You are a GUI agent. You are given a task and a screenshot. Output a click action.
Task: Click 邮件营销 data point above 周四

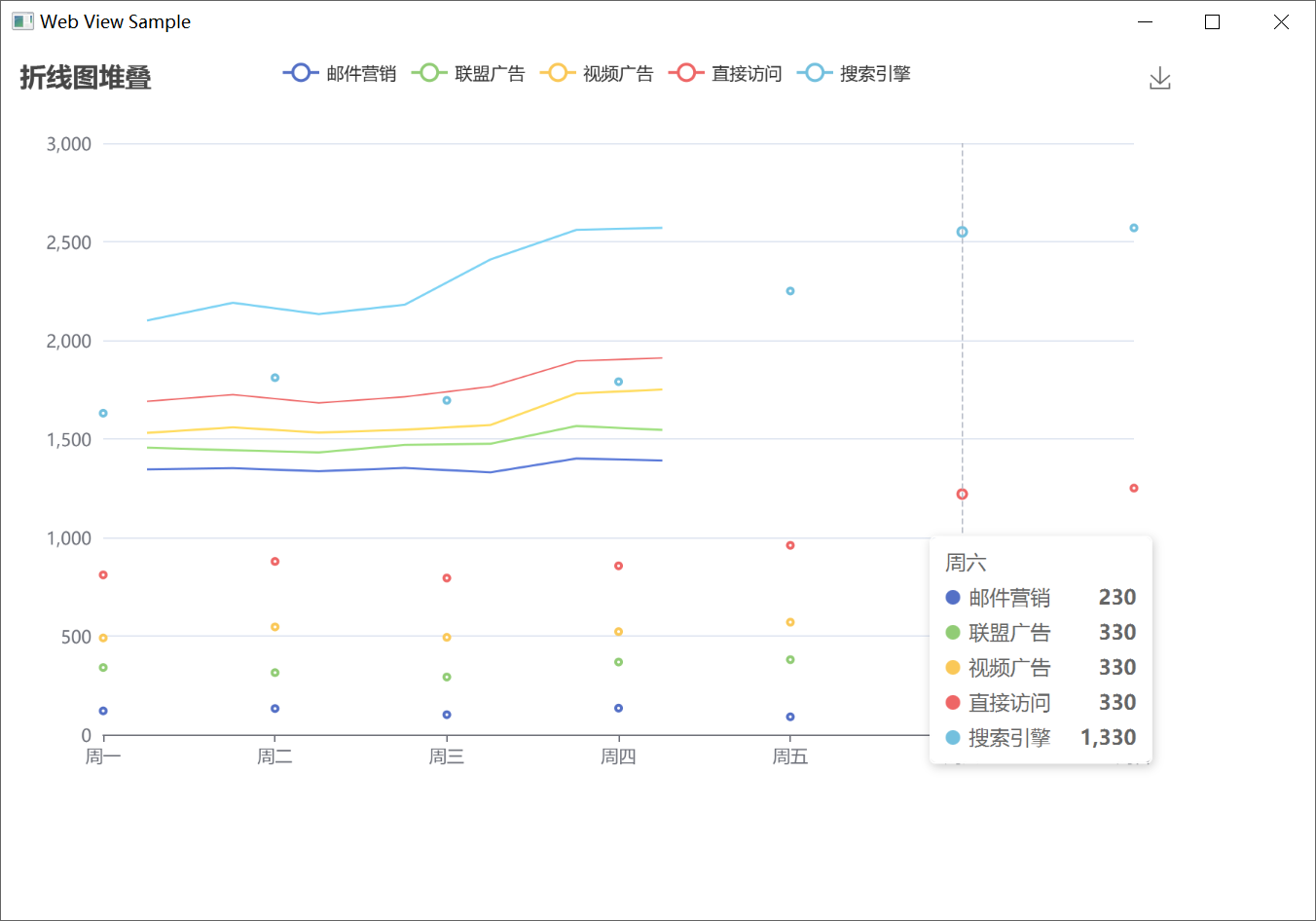click(618, 708)
